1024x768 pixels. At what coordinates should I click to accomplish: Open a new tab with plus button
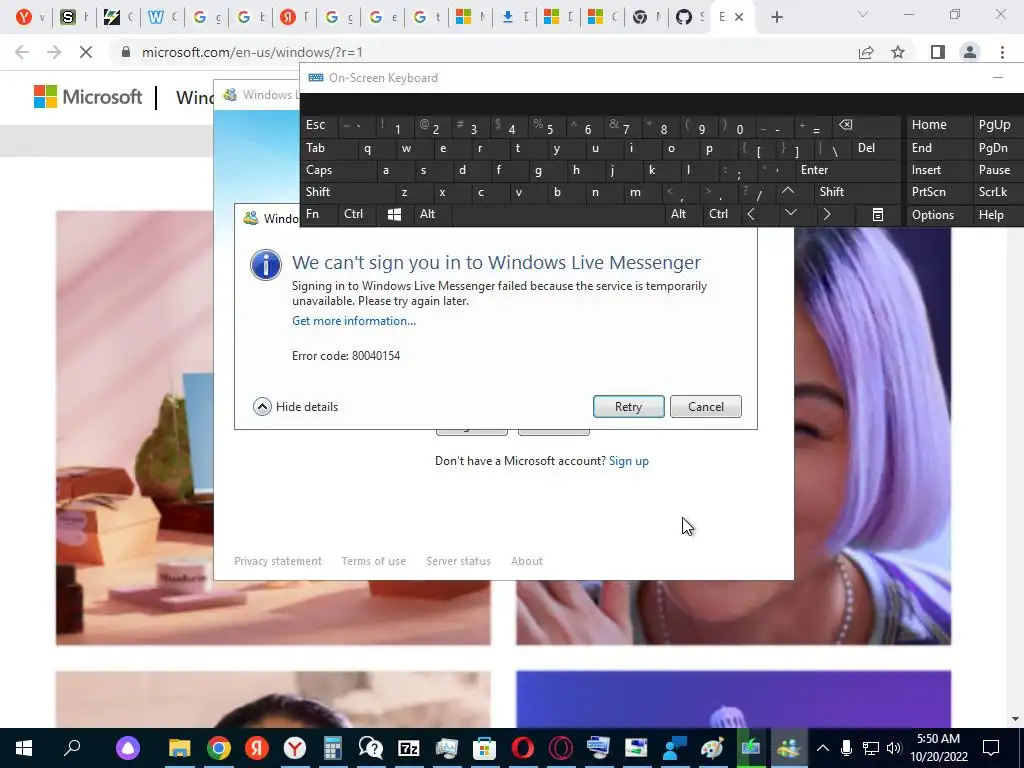776,17
